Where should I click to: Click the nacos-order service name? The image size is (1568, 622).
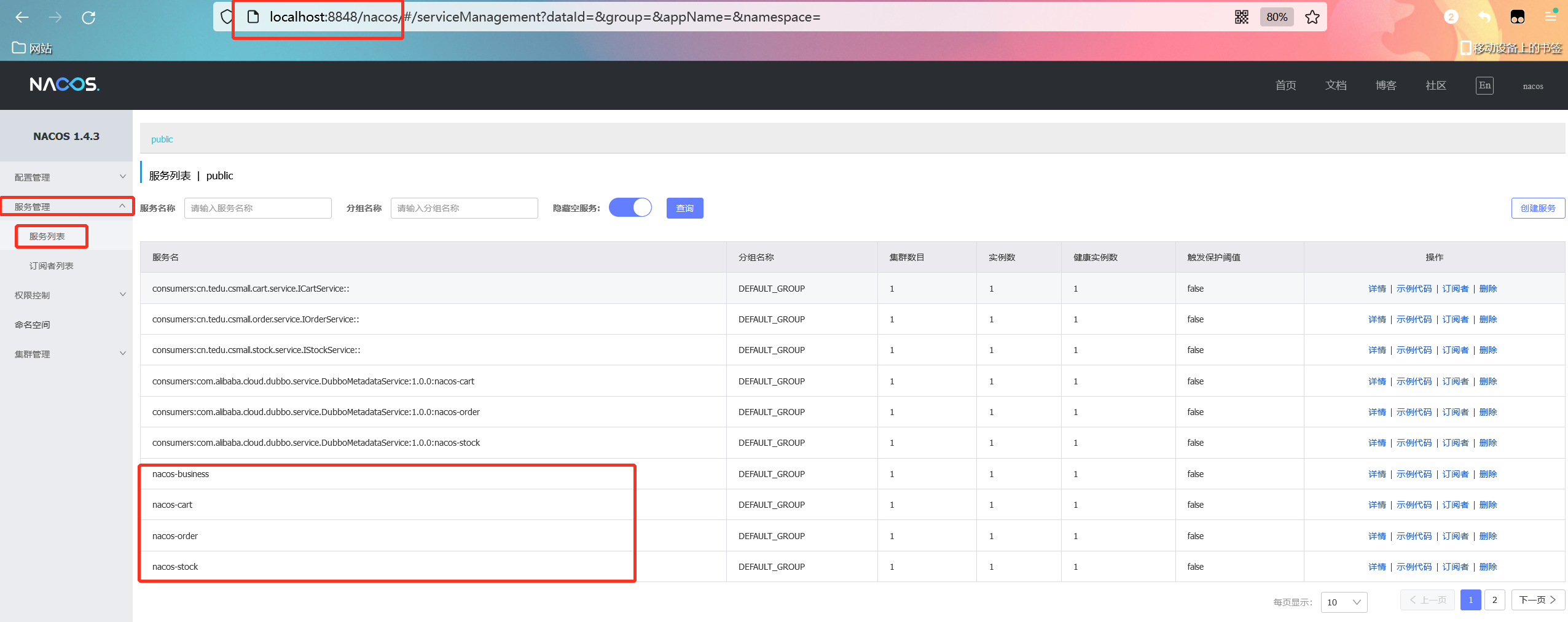pos(175,535)
